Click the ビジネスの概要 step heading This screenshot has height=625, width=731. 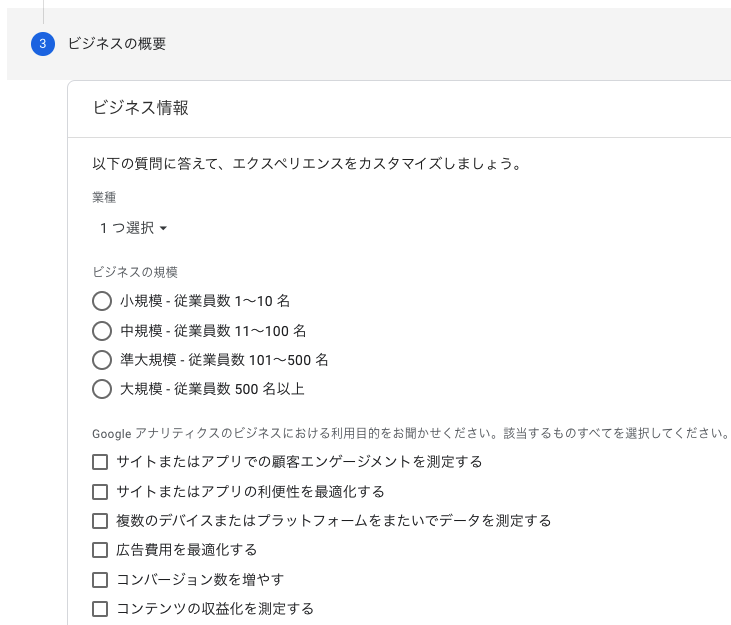click(117, 44)
